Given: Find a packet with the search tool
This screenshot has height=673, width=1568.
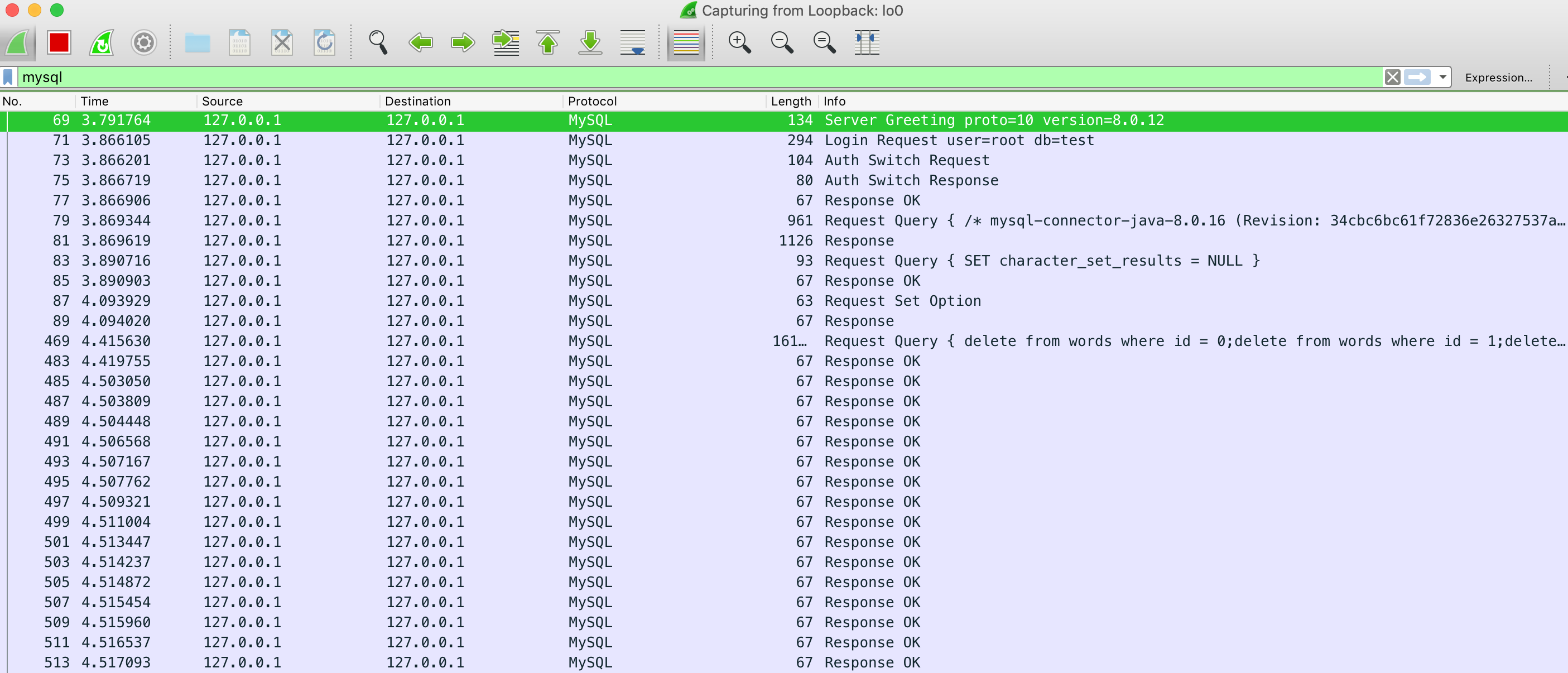Looking at the screenshot, I should click(377, 42).
